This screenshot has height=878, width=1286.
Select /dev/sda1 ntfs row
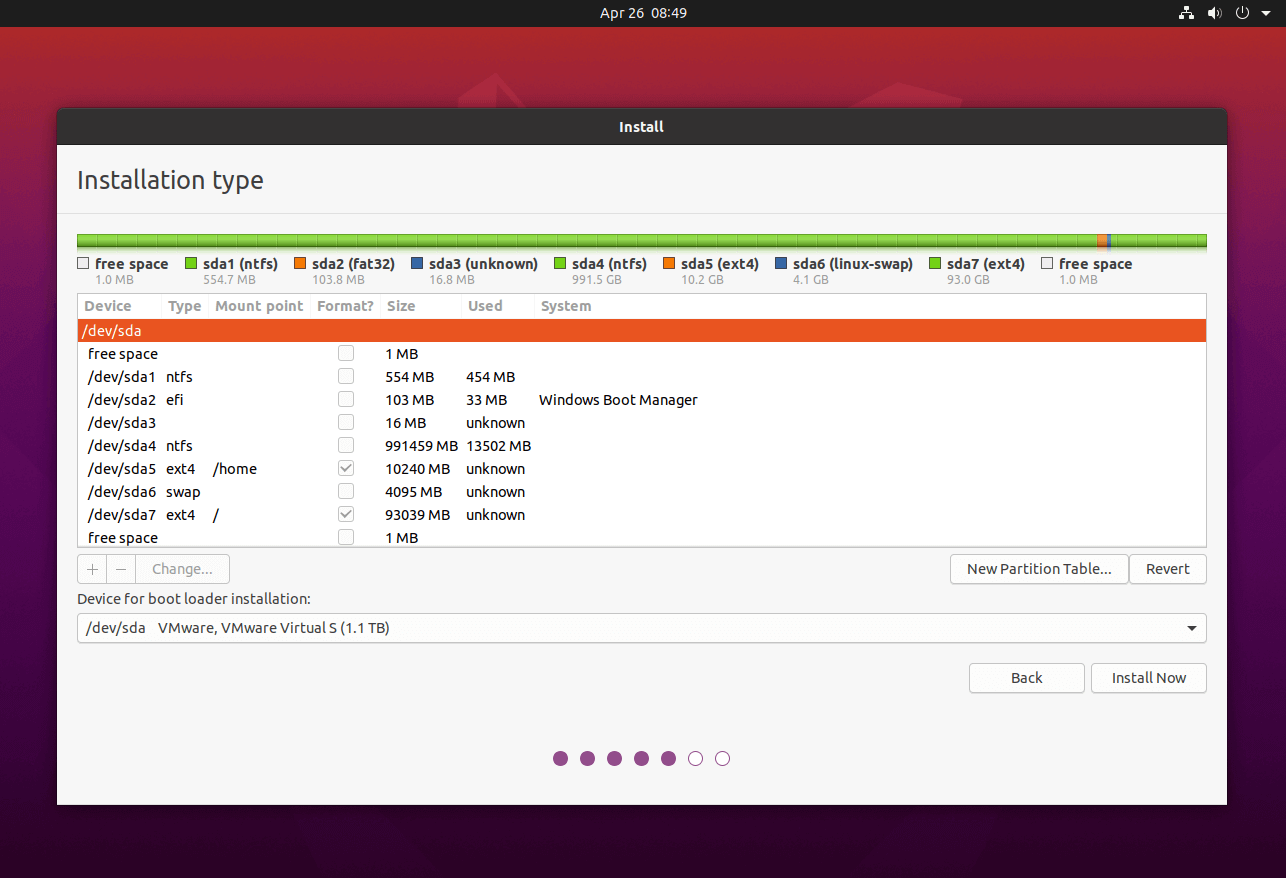(642, 377)
